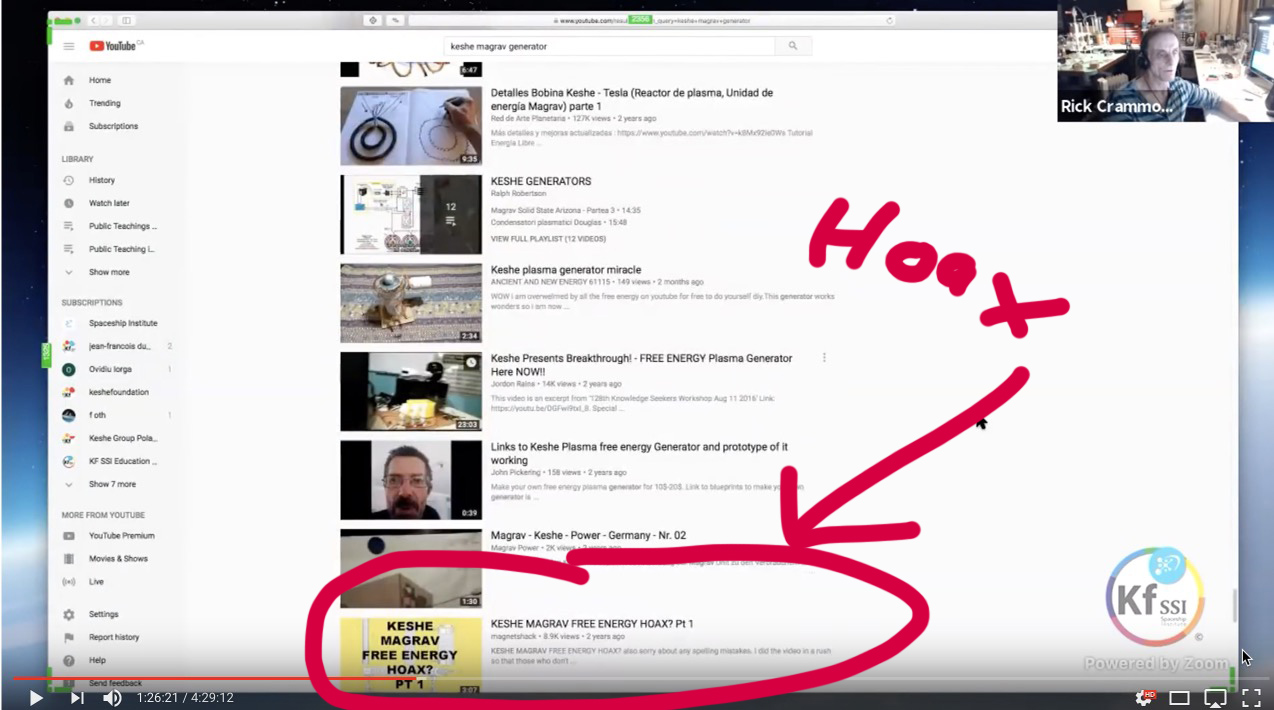Click the Settings gear in sidebar

69,614
